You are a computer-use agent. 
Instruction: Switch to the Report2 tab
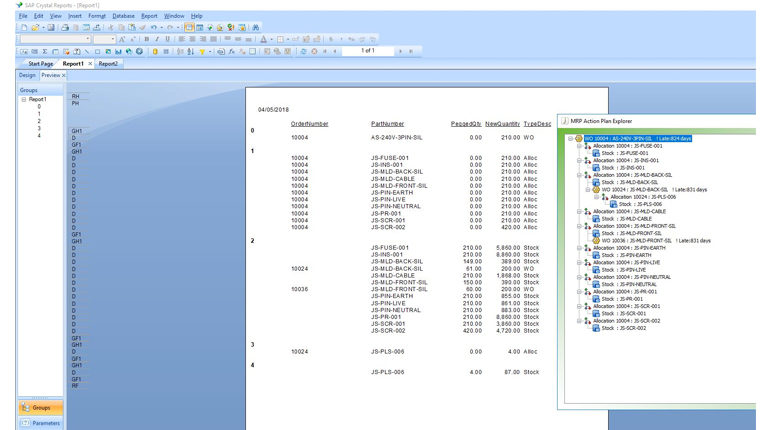click(108, 64)
